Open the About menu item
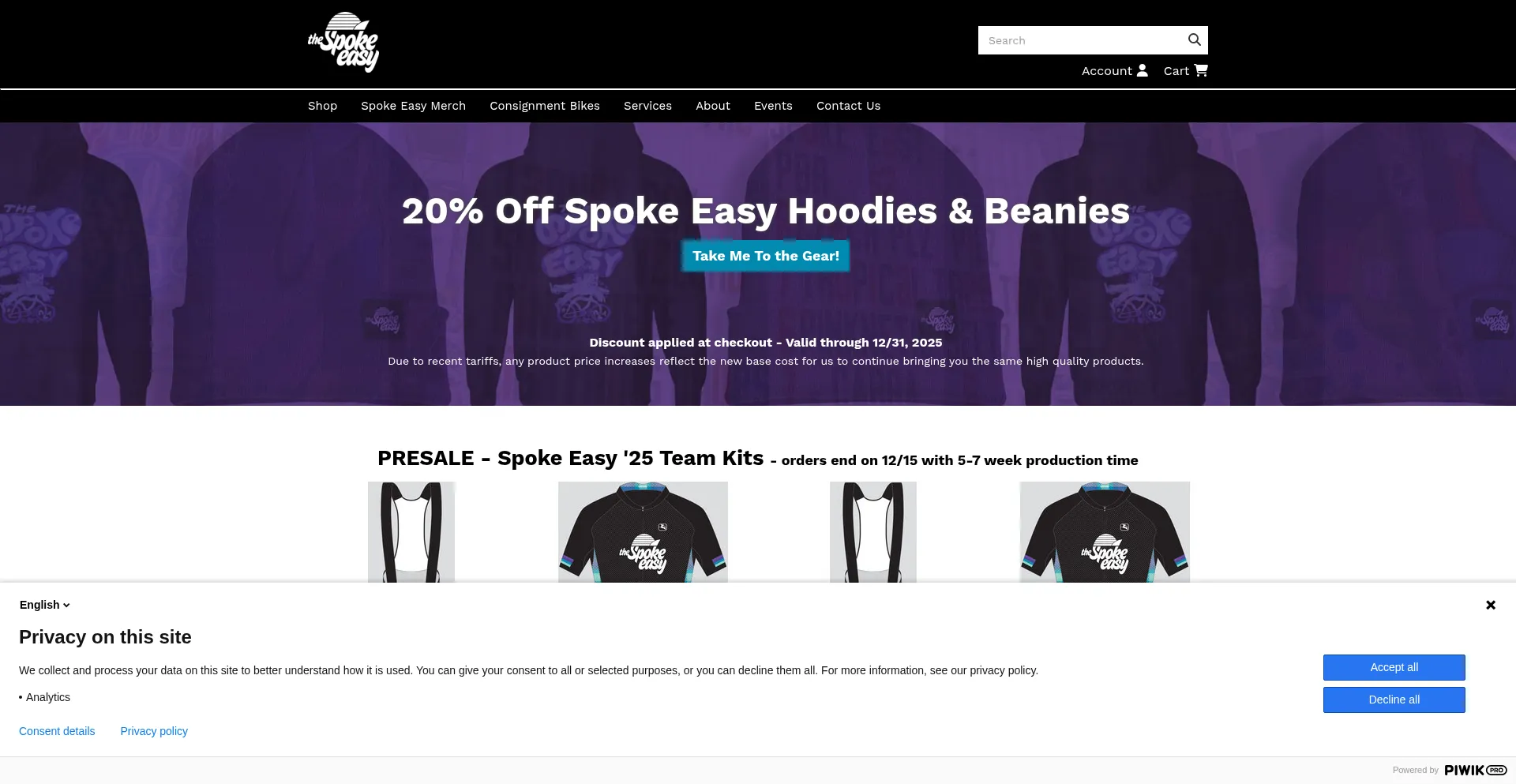1516x784 pixels. [713, 106]
